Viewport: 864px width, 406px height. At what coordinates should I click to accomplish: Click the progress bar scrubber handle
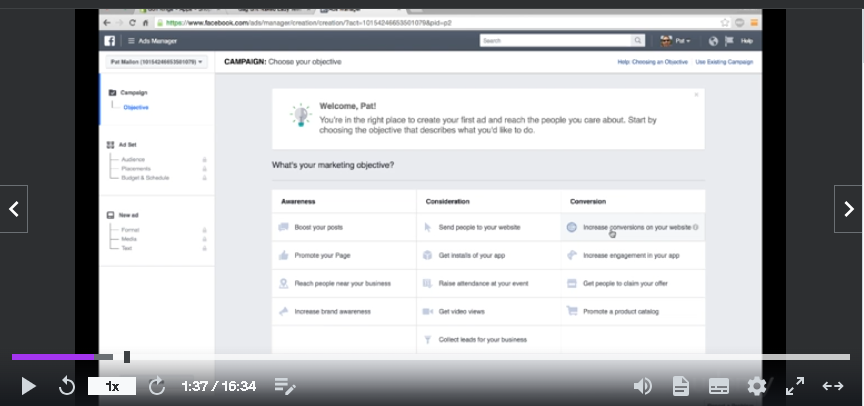pos(127,357)
